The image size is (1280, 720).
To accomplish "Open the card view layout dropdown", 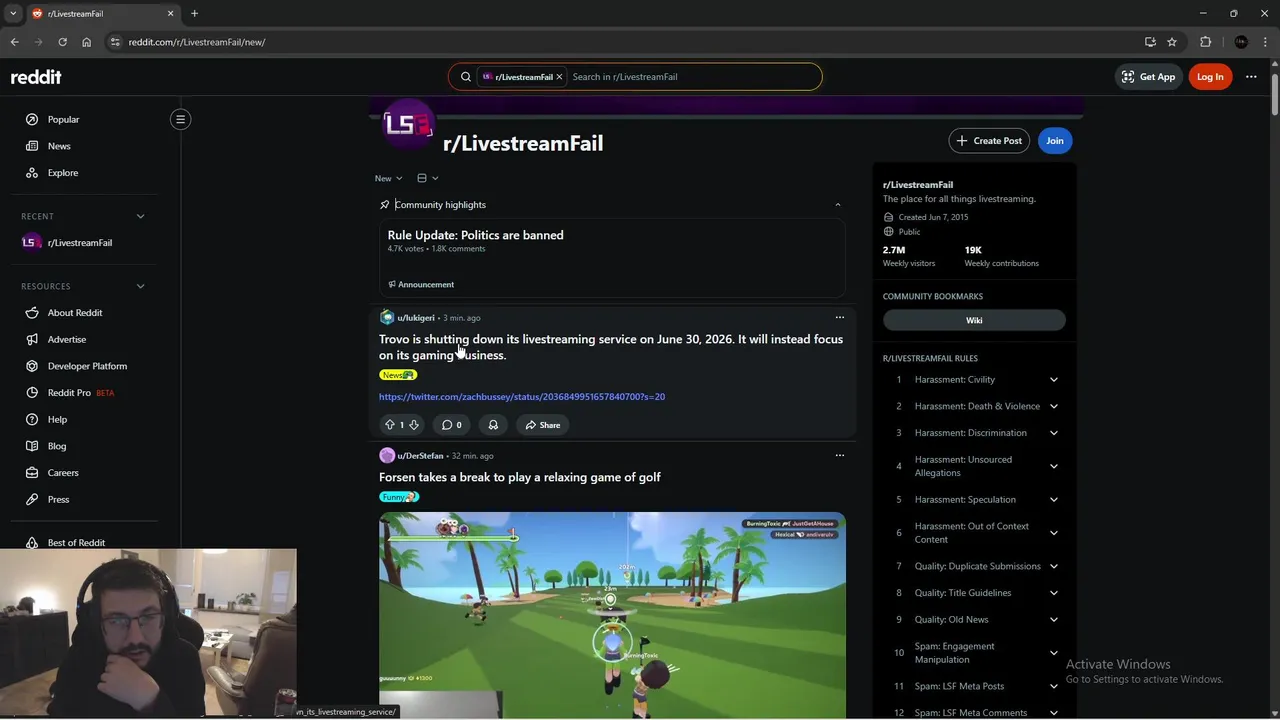I will 427,178.
